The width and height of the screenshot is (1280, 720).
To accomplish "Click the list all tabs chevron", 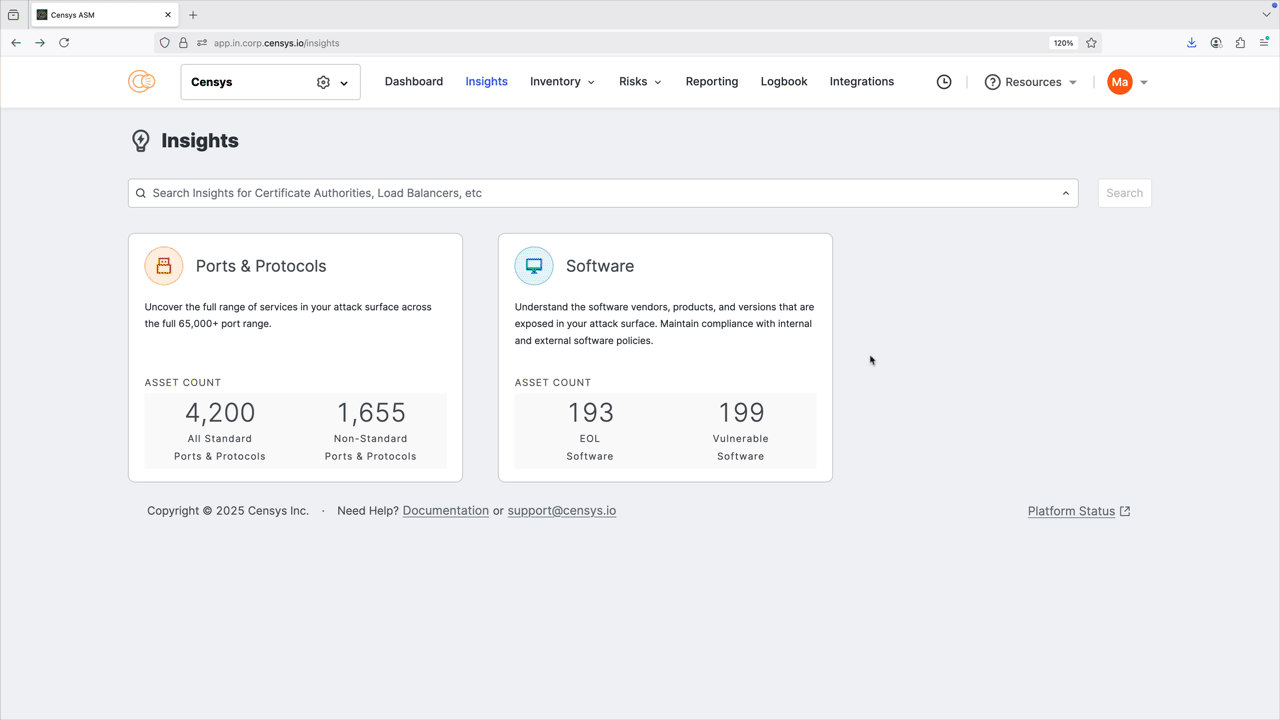I will tap(1266, 15).
